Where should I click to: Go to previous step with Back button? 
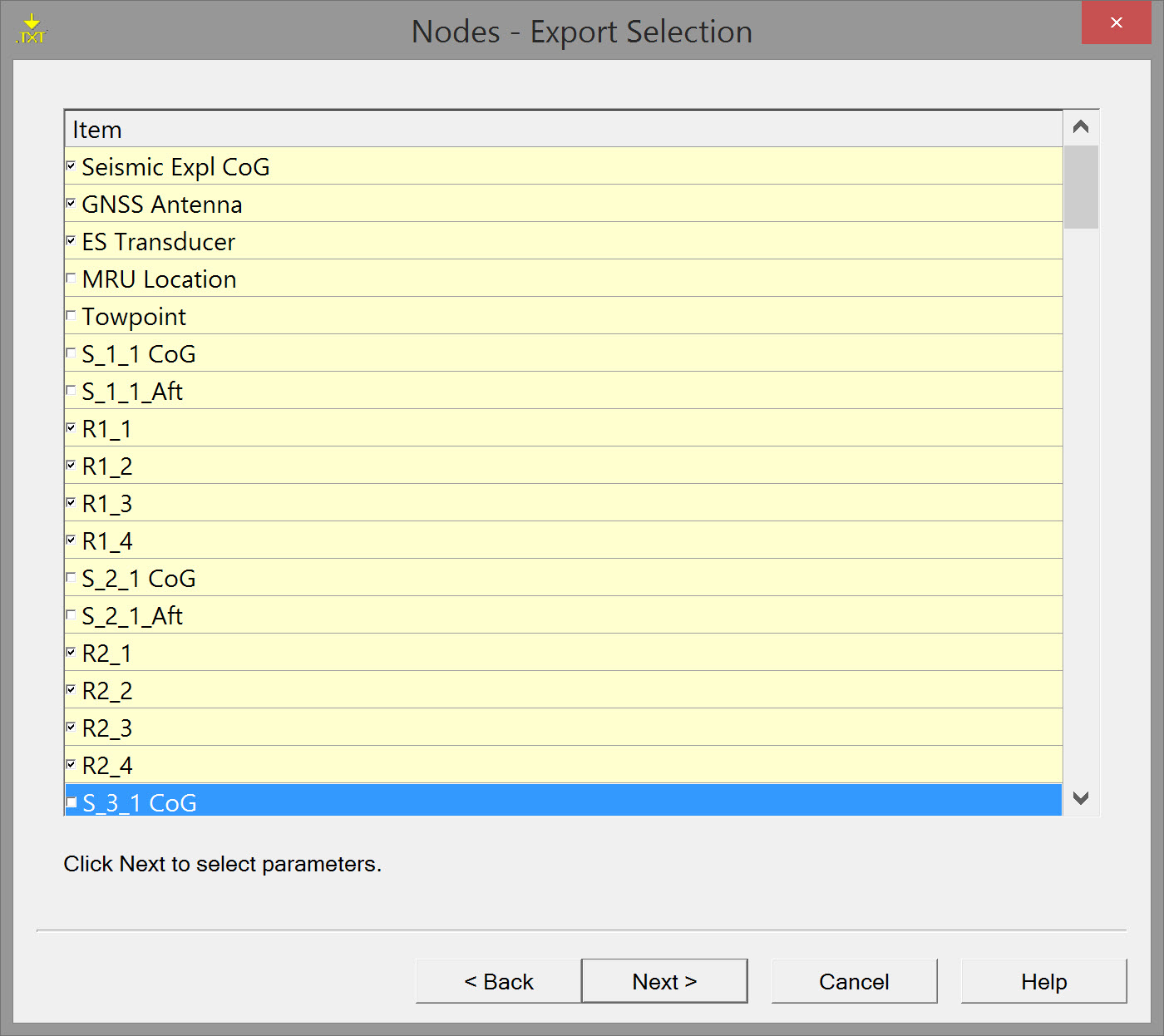point(498,982)
